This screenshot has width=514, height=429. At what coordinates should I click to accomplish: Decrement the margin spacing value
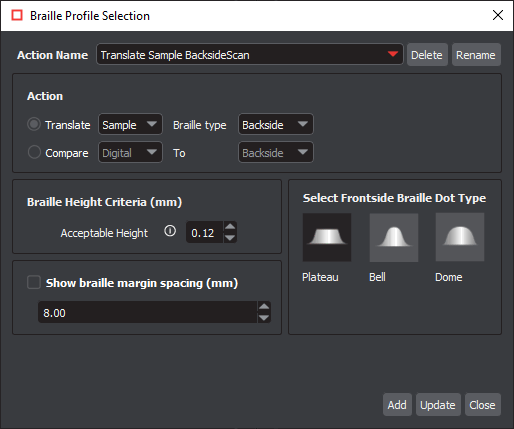(264, 318)
